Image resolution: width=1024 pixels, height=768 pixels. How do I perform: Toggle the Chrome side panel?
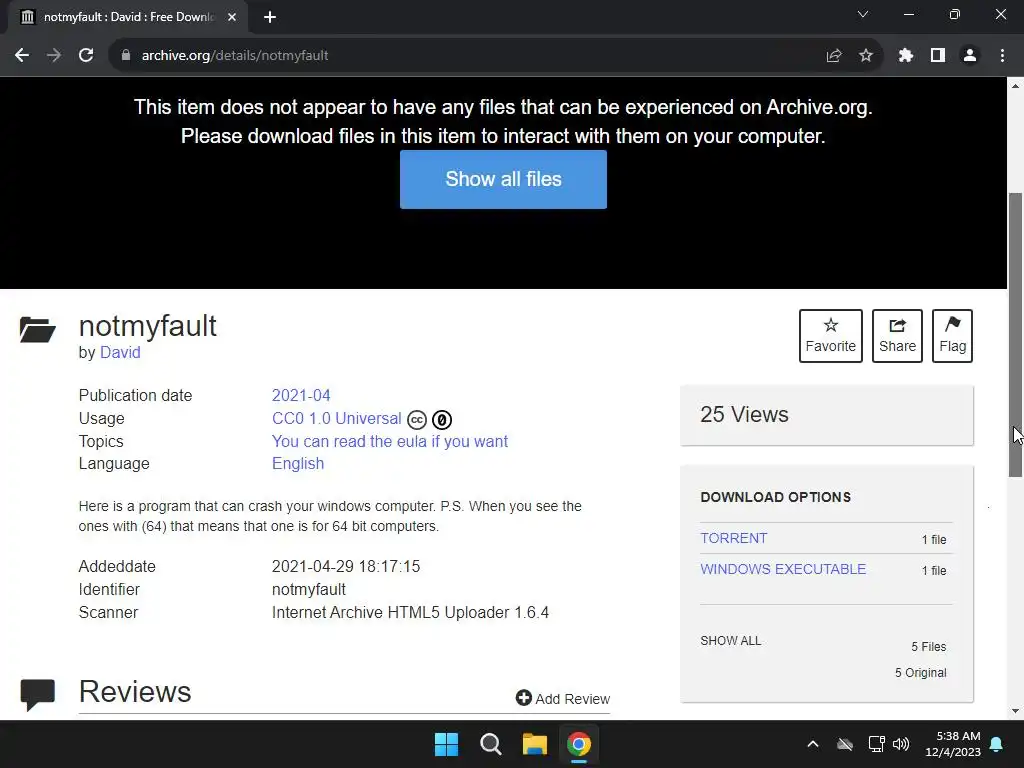pos(938,56)
